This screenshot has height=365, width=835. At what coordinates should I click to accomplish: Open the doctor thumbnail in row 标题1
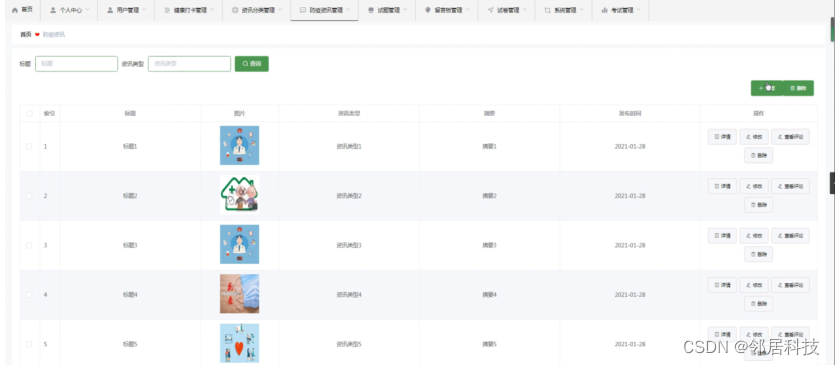click(240, 145)
